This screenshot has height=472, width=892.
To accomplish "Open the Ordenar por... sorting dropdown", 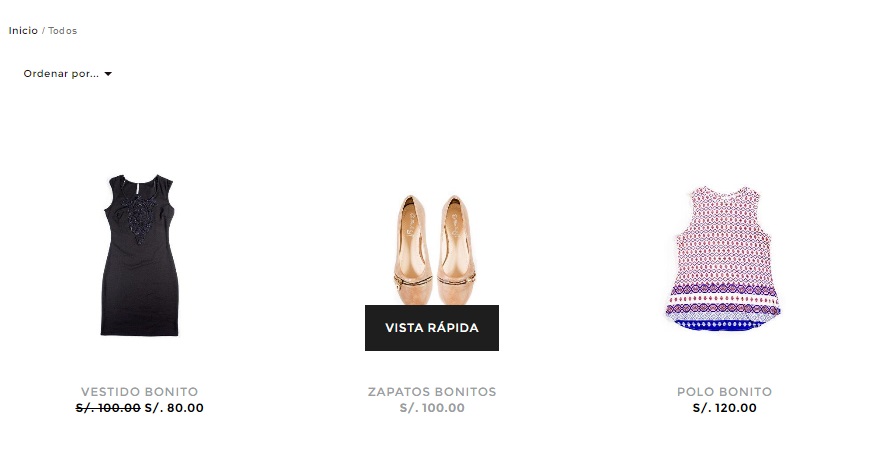I will coord(68,74).
